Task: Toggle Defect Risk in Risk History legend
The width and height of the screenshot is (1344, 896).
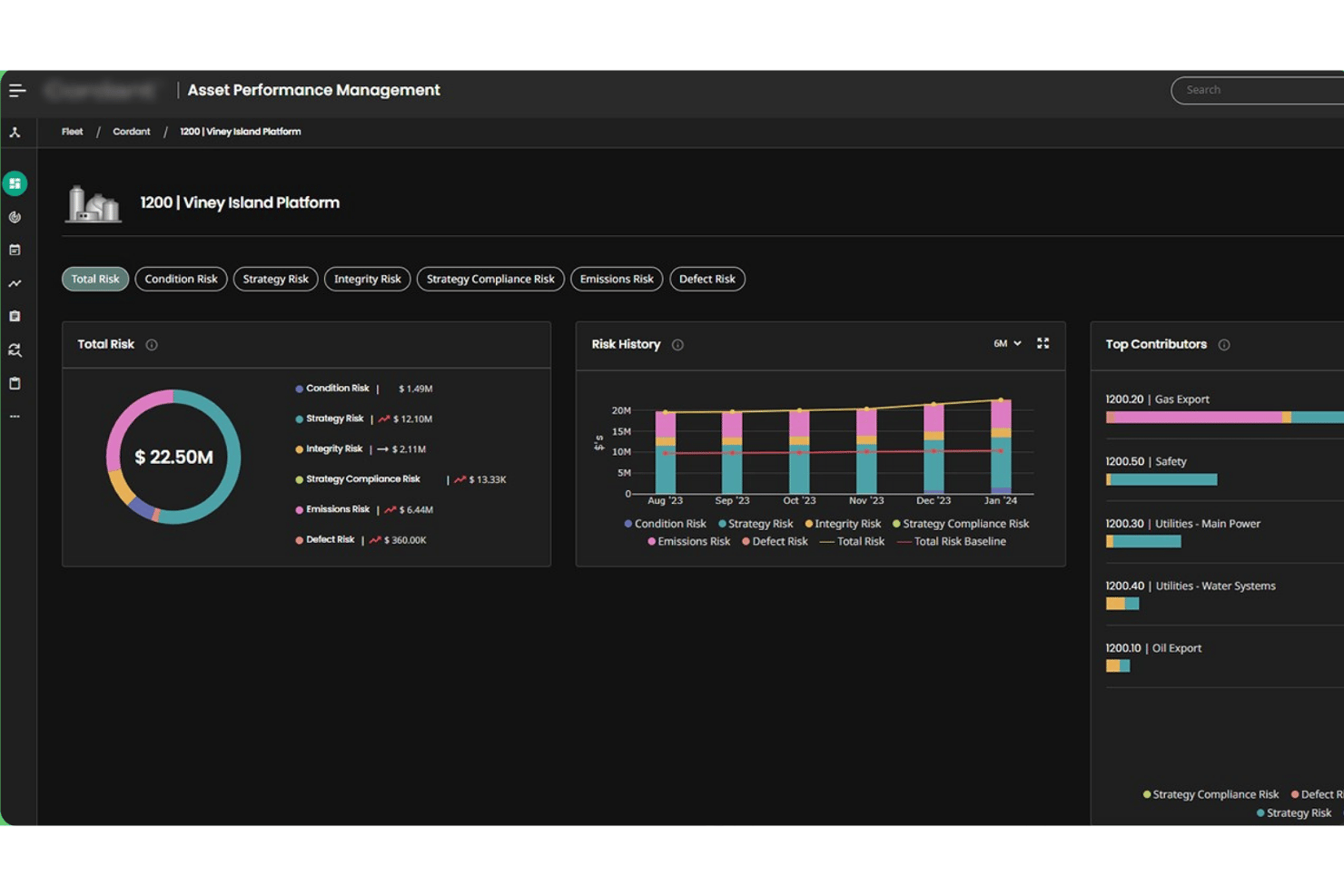Action: coord(775,542)
